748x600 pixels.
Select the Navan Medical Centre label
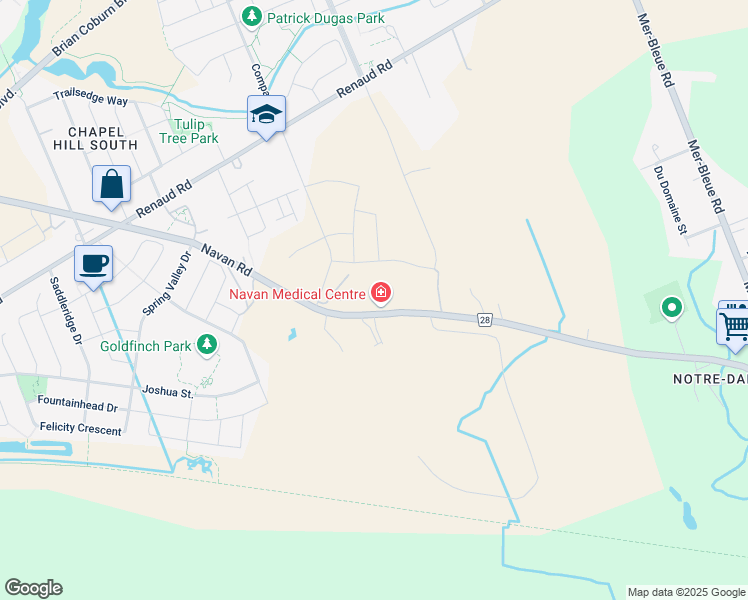click(x=297, y=294)
